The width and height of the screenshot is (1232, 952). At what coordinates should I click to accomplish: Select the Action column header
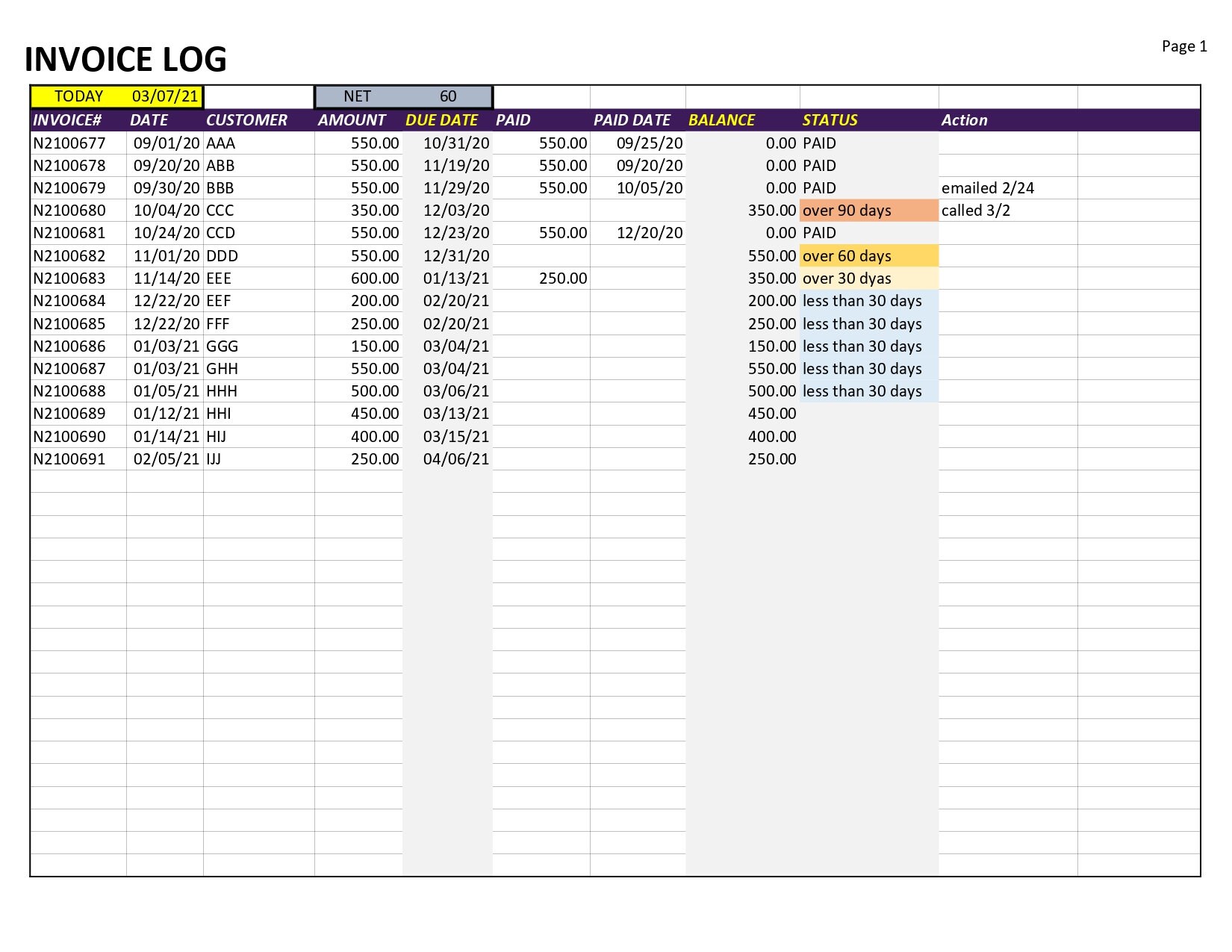(x=965, y=119)
